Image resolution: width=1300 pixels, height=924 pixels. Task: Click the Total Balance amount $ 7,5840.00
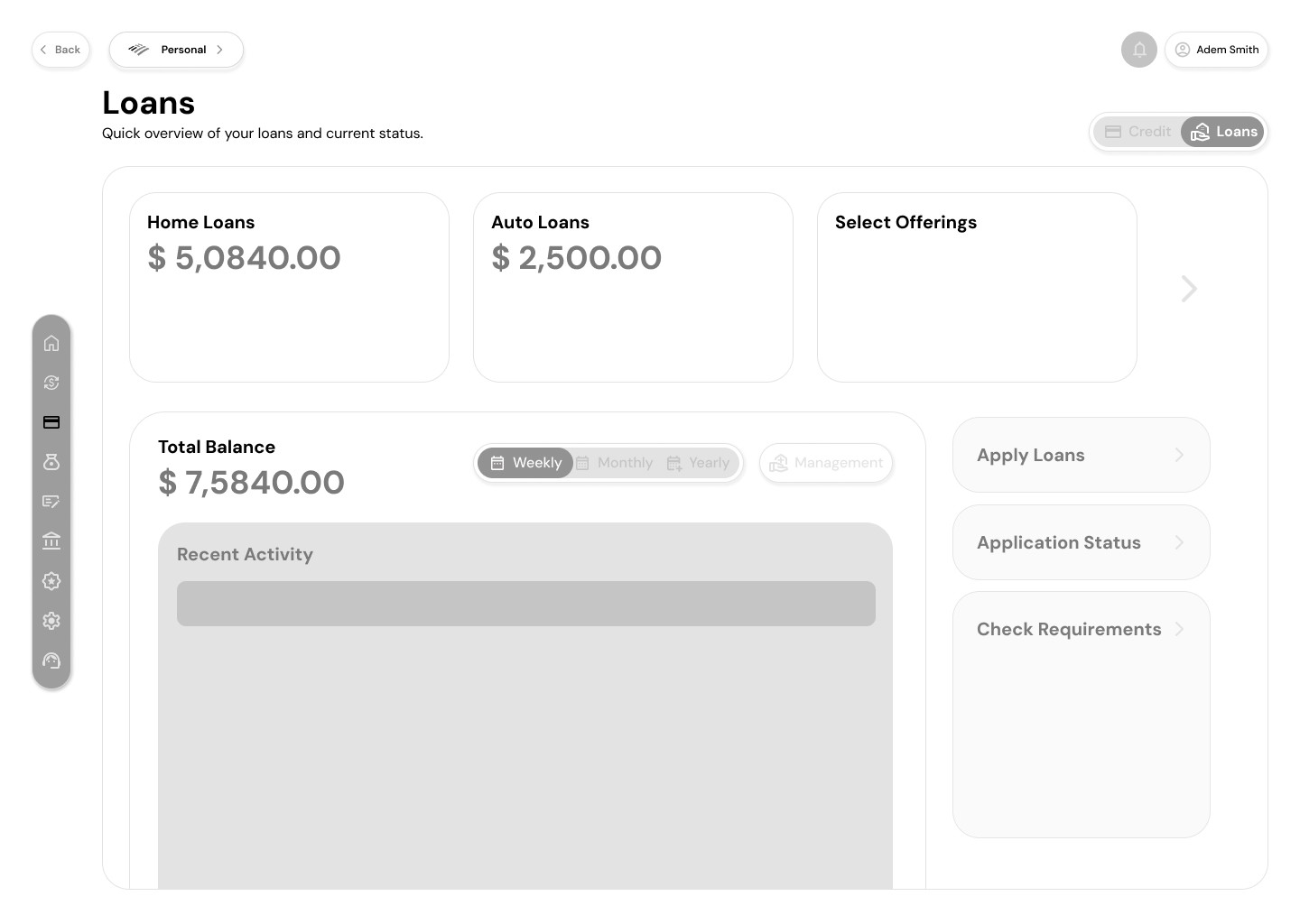point(251,483)
